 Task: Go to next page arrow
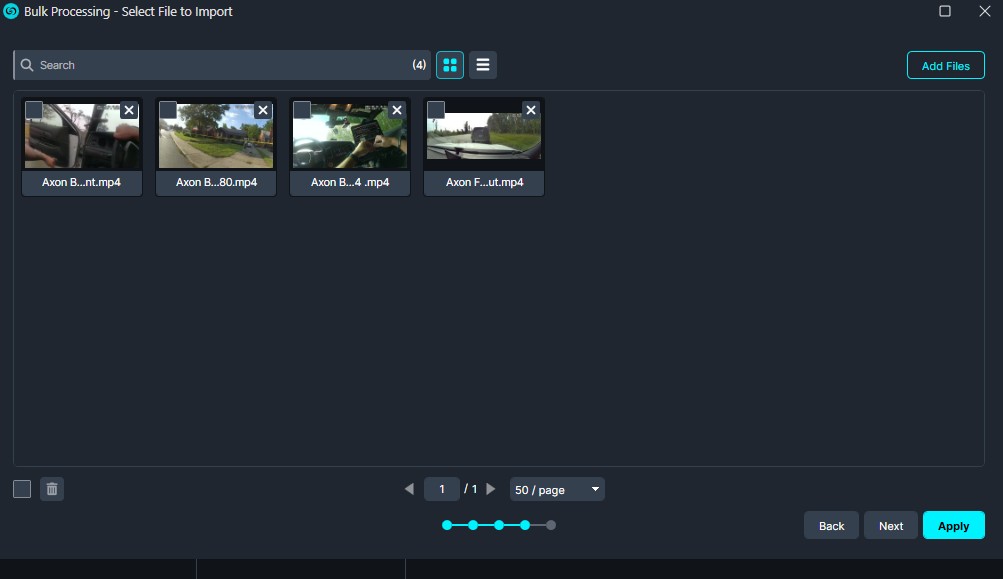point(491,489)
